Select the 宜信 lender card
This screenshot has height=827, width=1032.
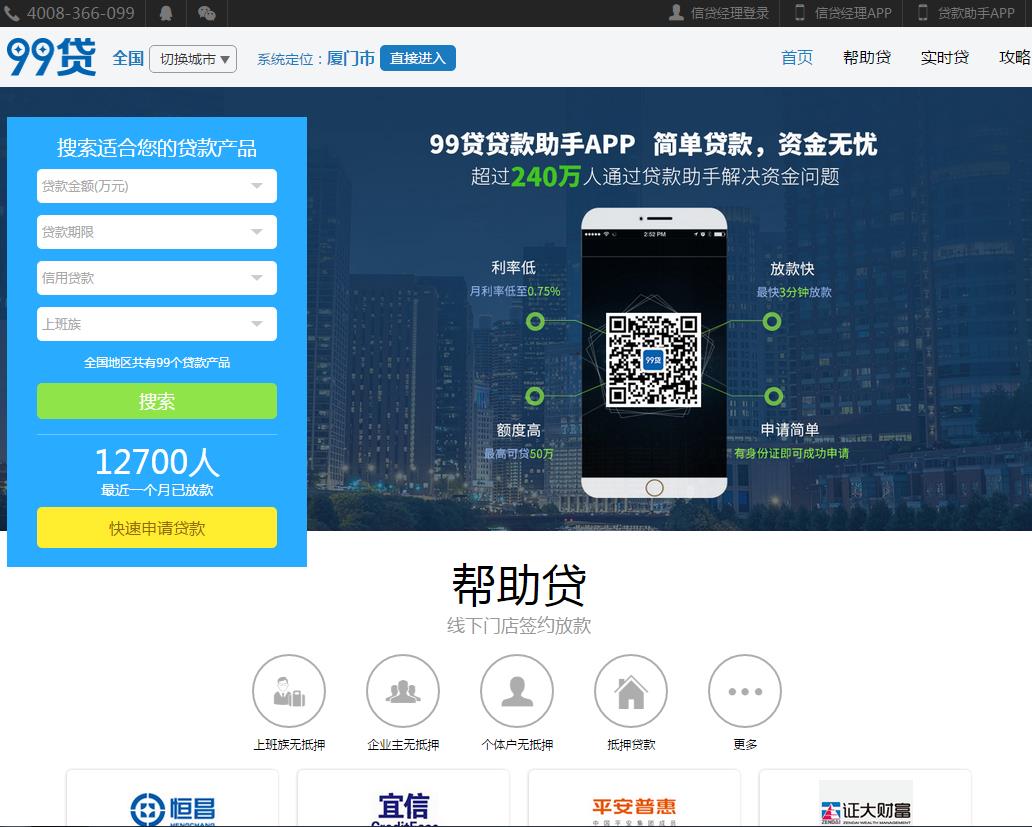click(x=403, y=798)
